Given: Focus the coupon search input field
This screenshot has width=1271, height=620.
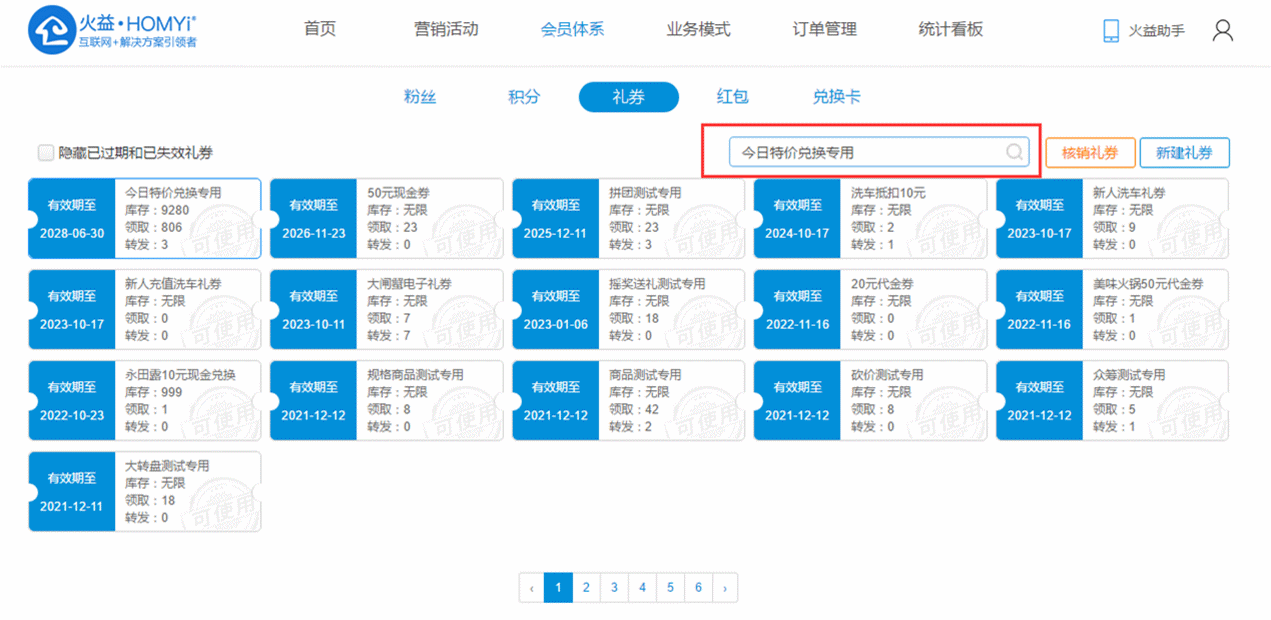Looking at the screenshot, I should 865,152.
